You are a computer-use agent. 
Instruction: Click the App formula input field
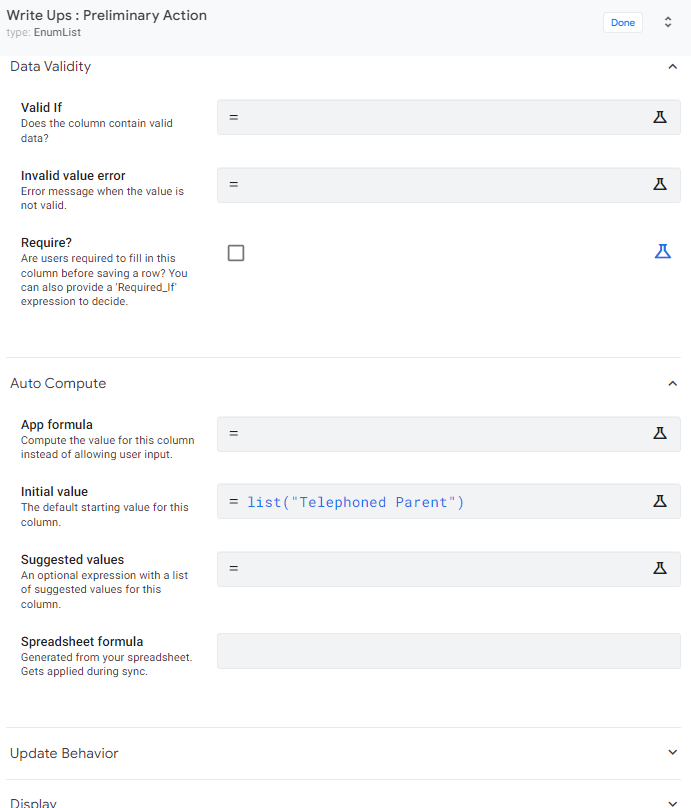[448, 434]
